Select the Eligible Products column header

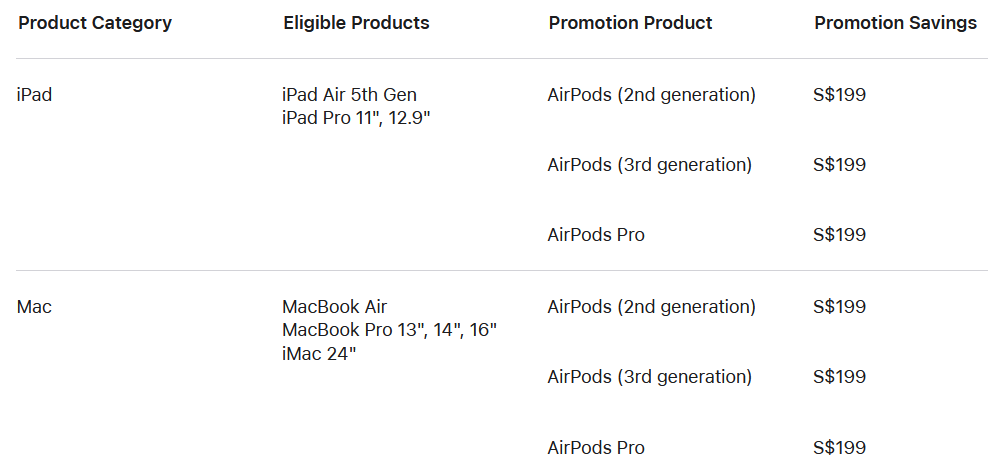(356, 23)
